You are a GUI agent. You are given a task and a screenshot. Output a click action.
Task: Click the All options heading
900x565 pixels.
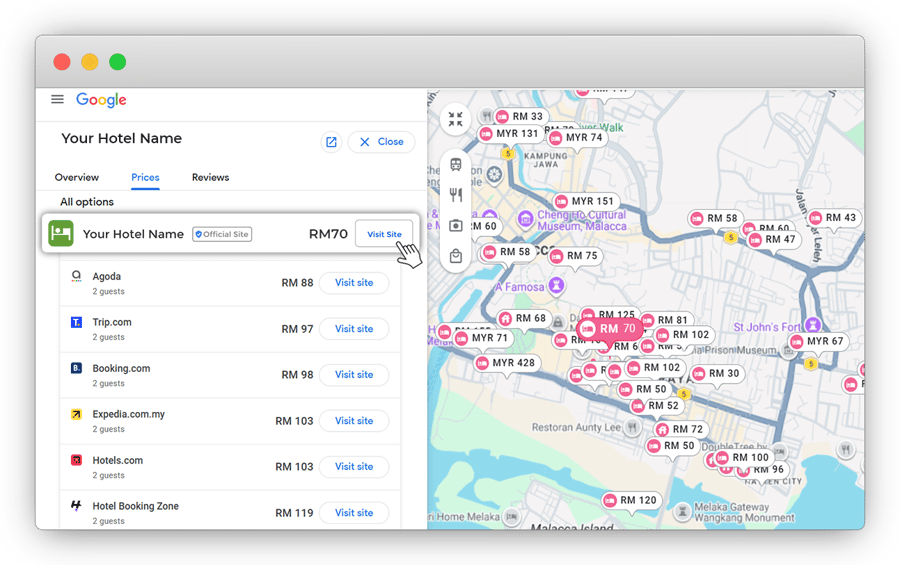pos(87,202)
